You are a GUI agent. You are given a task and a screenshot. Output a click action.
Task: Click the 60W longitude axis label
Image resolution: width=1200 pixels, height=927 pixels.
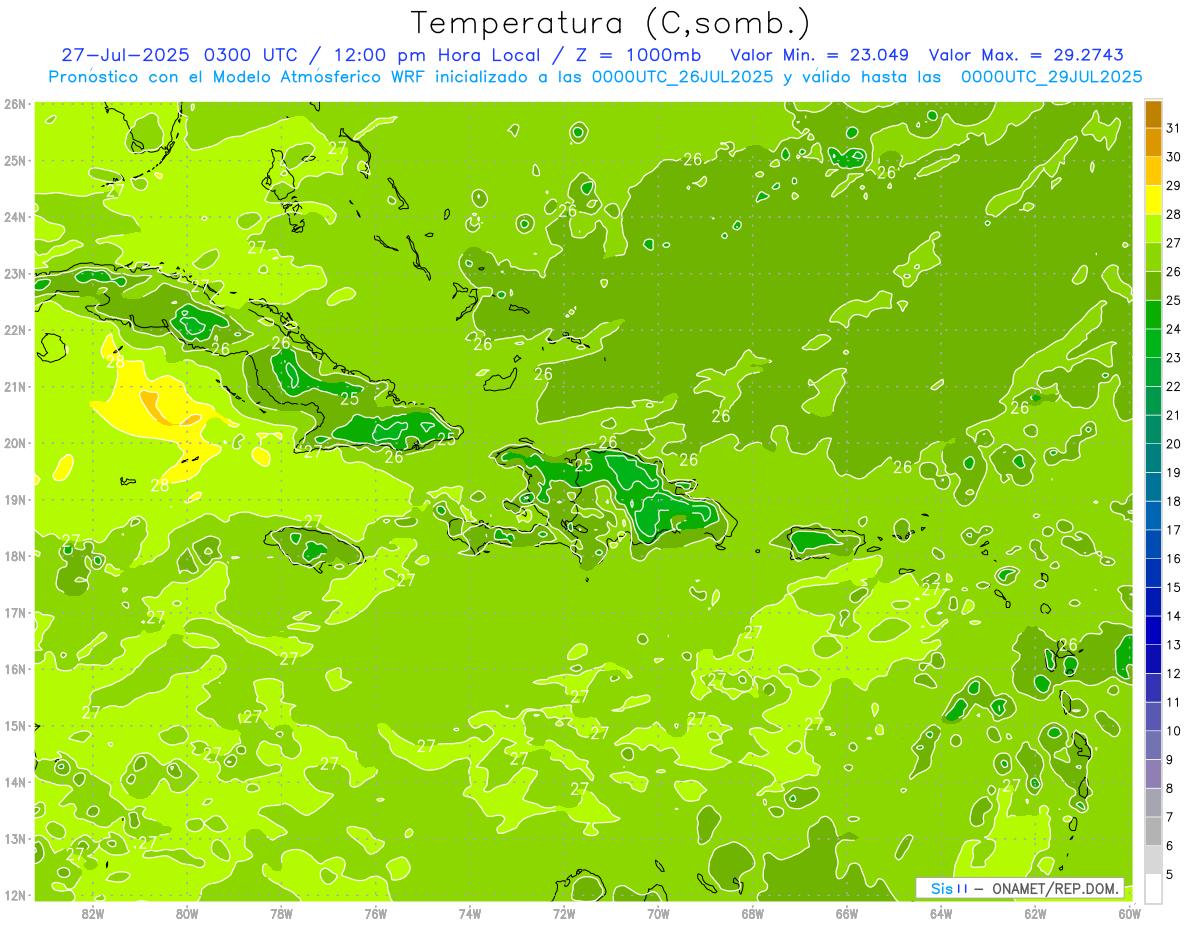1129,912
